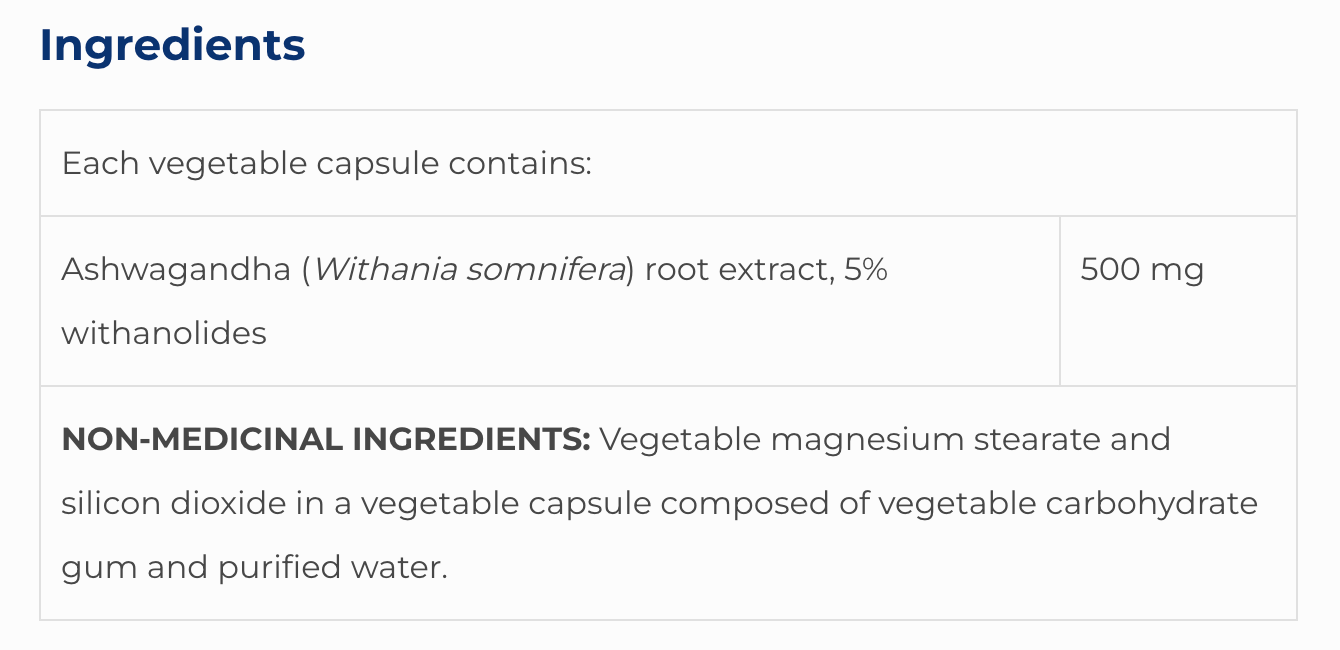Click the words 'purified water'
Viewport: 1340px width, 650px height.
pos(332,567)
